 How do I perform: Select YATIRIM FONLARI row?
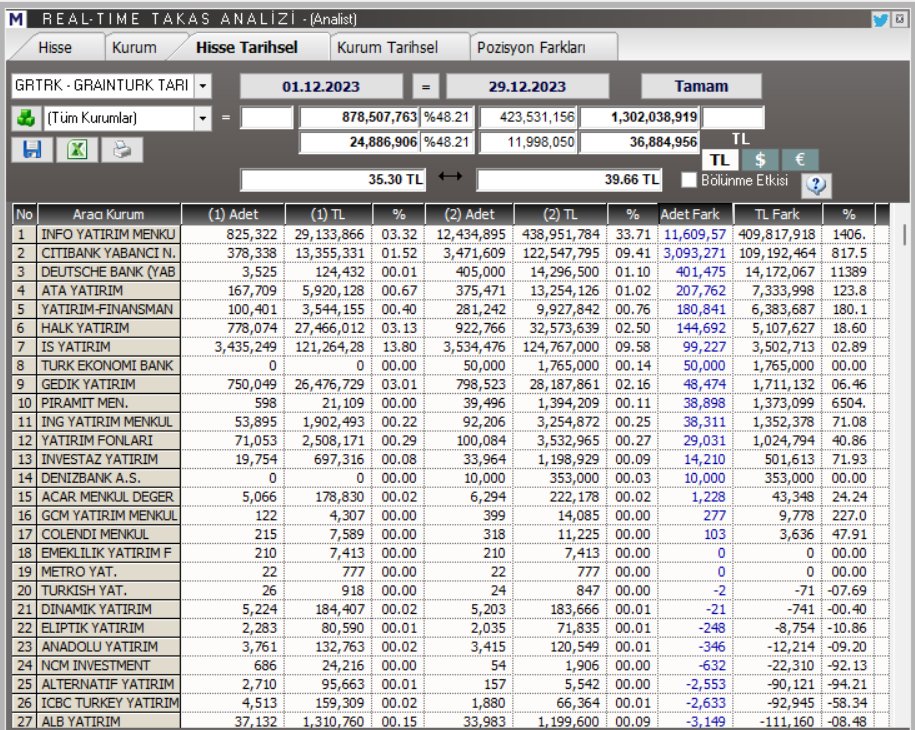click(449, 440)
